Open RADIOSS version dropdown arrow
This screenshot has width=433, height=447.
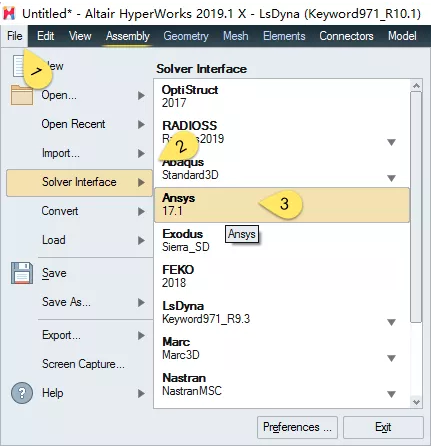tap(391, 142)
